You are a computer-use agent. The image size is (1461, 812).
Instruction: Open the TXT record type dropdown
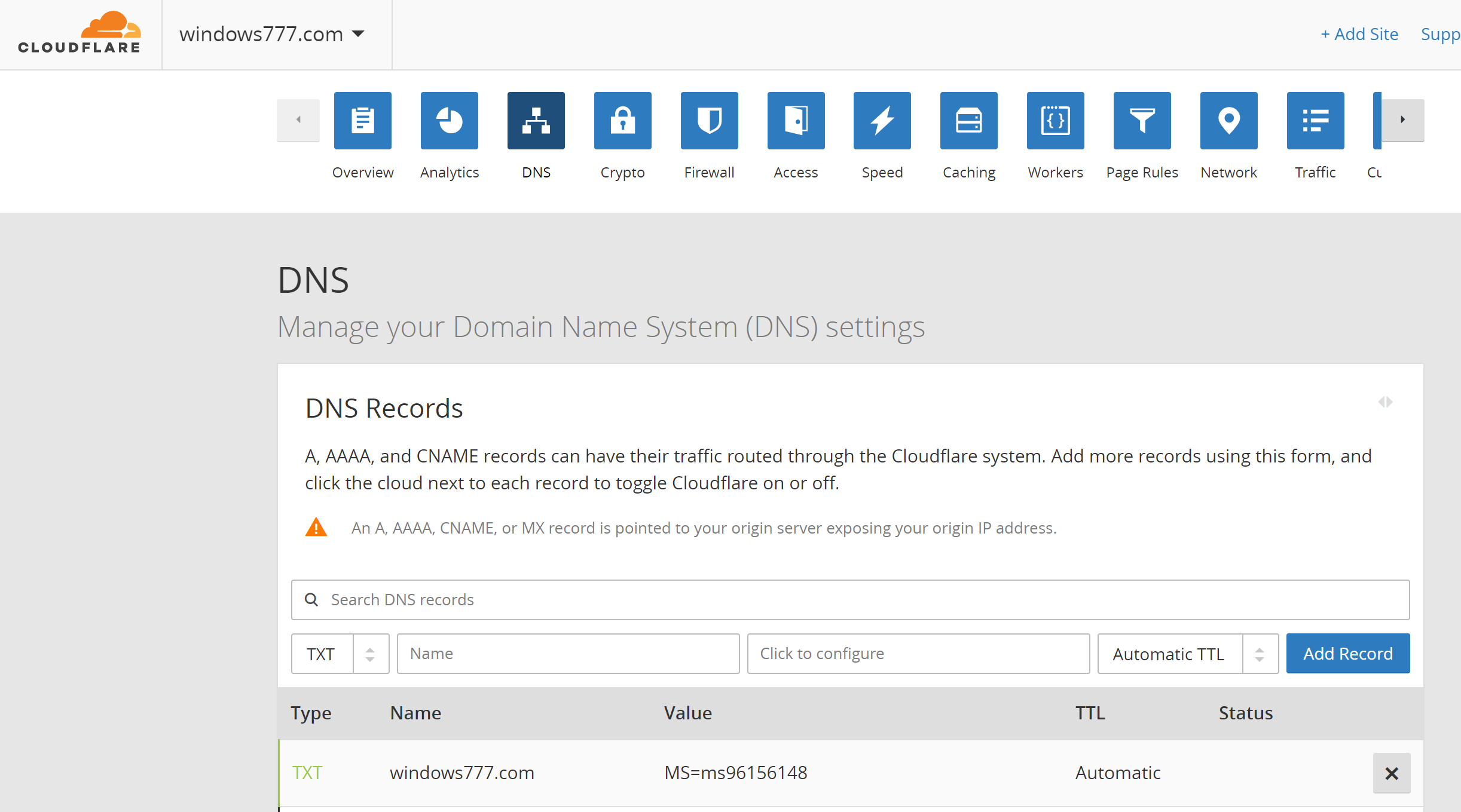pyautogui.click(x=340, y=654)
